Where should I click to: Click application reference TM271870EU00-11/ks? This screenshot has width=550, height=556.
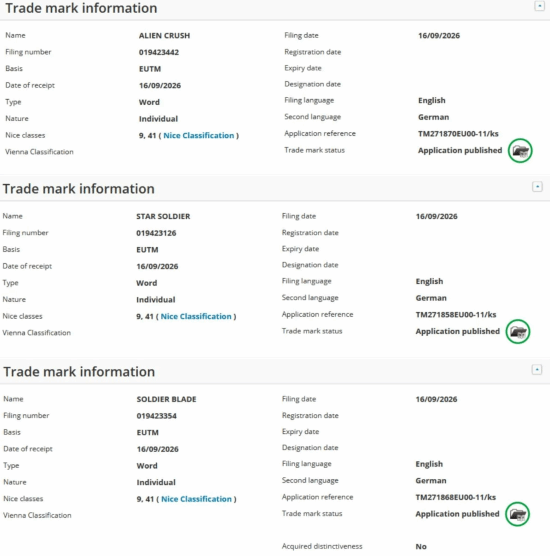click(458, 134)
